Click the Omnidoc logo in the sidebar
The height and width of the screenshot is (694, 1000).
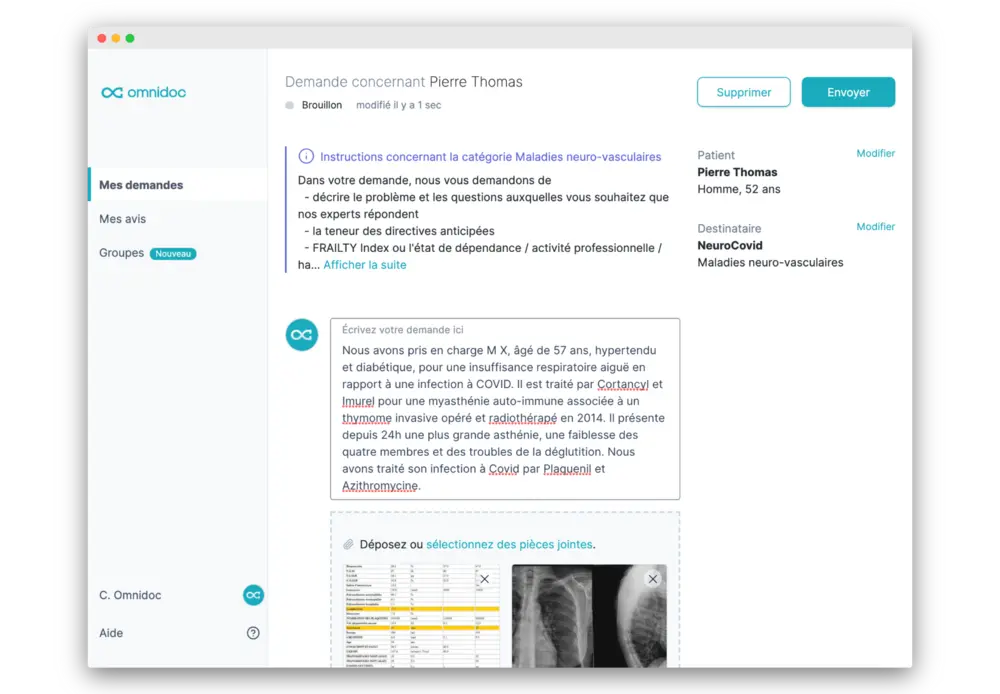pos(143,93)
